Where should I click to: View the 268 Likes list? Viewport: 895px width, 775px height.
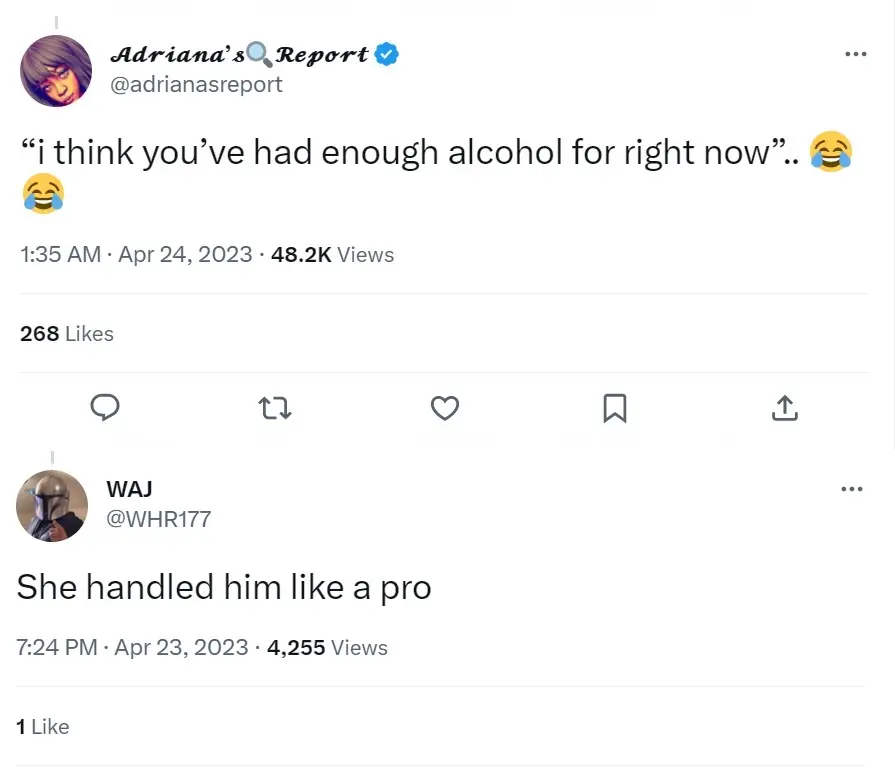[x=67, y=334]
